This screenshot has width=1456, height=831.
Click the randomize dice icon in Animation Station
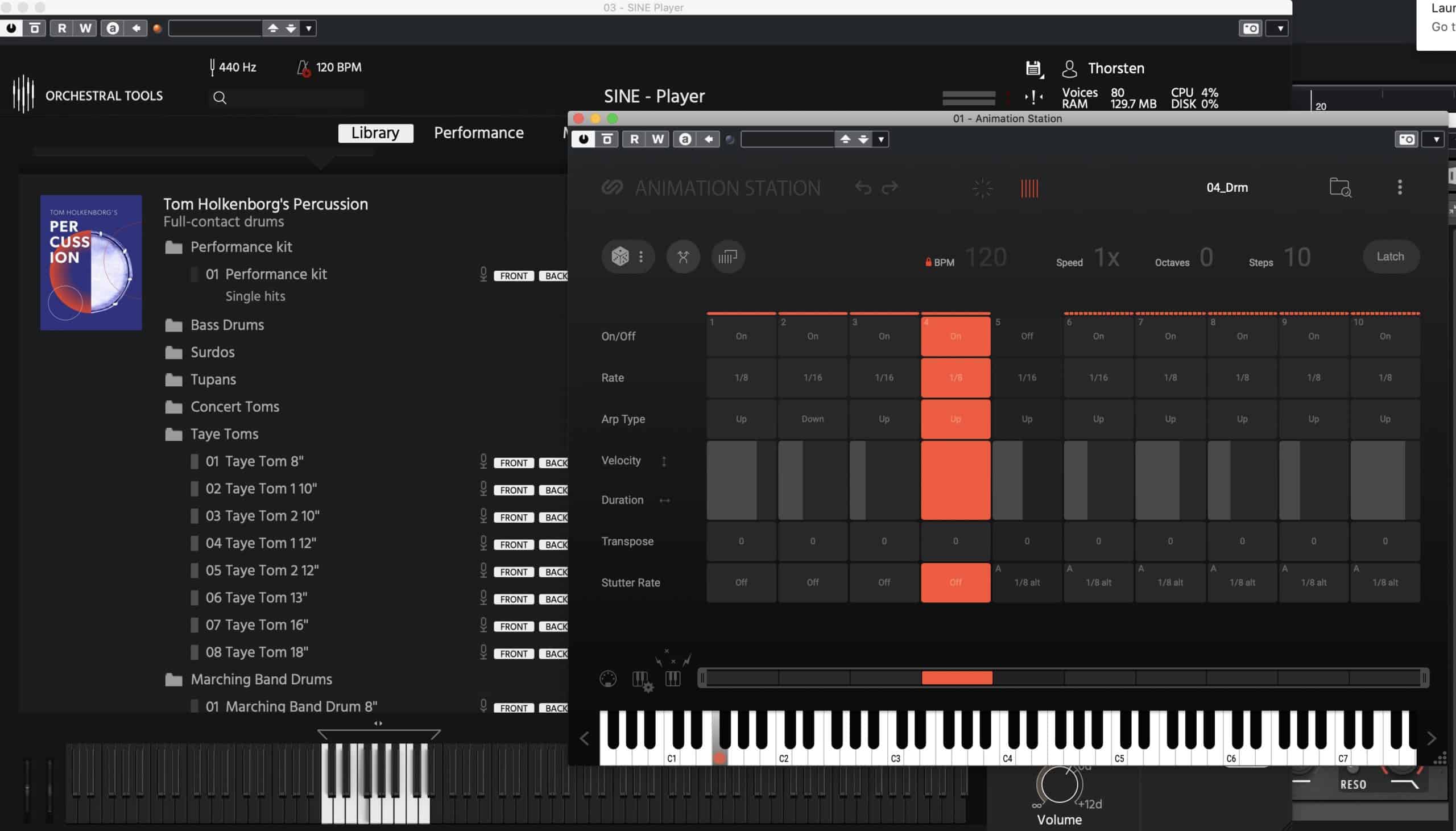pos(620,257)
